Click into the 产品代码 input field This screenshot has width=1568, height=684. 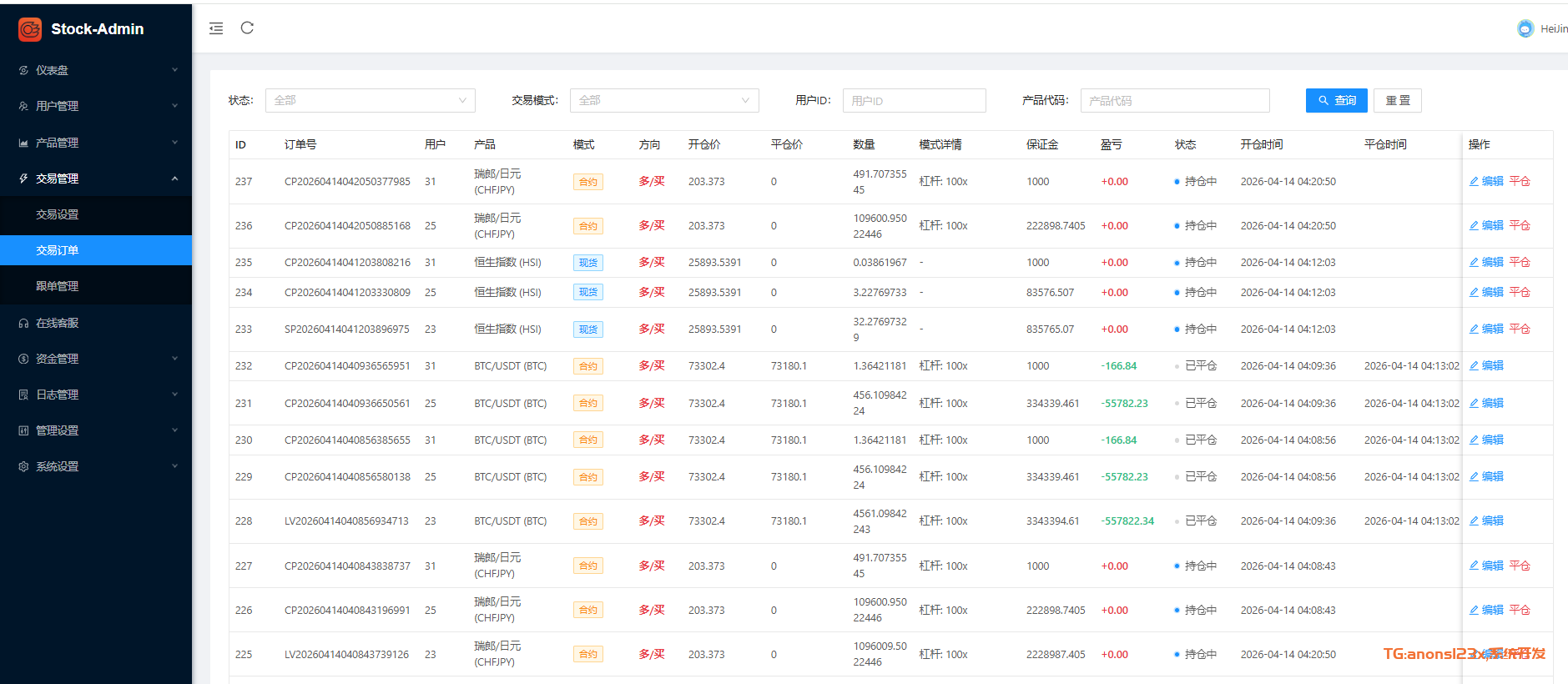[1174, 101]
